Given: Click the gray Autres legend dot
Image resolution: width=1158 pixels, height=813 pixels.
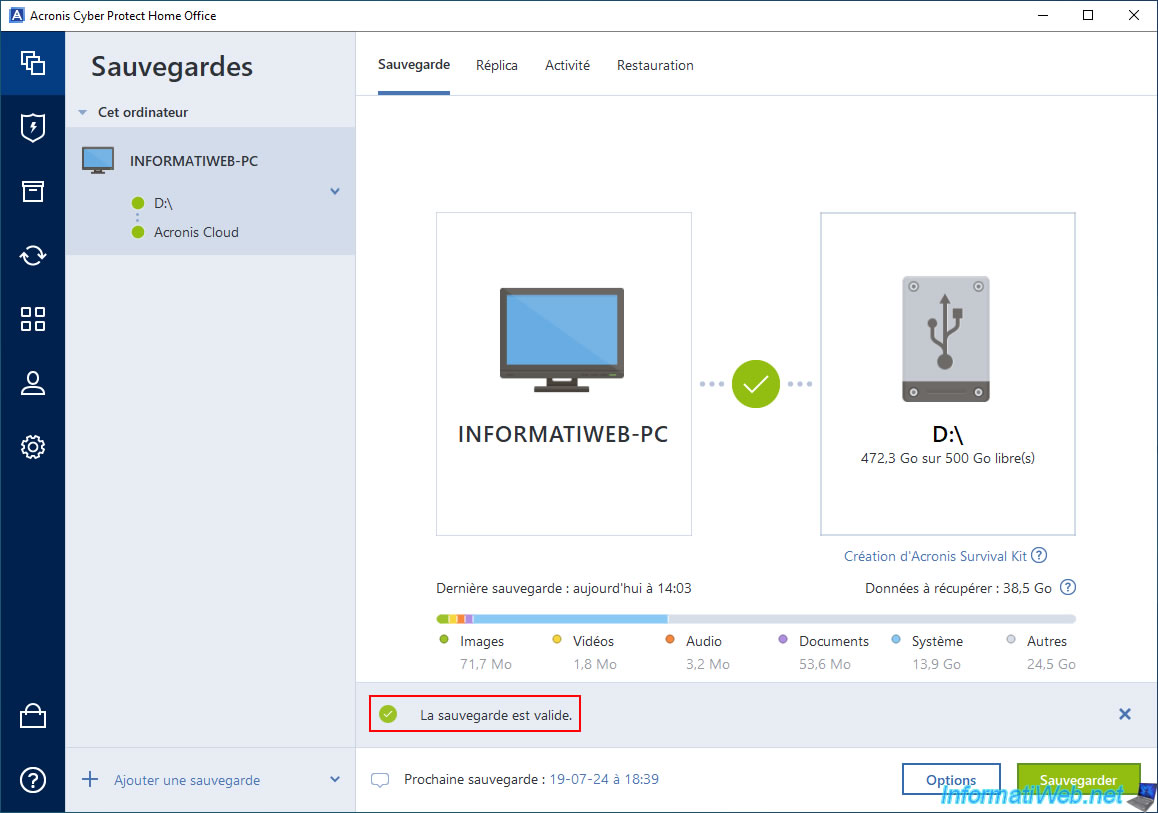Looking at the screenshot, I should click(1011, 639).
